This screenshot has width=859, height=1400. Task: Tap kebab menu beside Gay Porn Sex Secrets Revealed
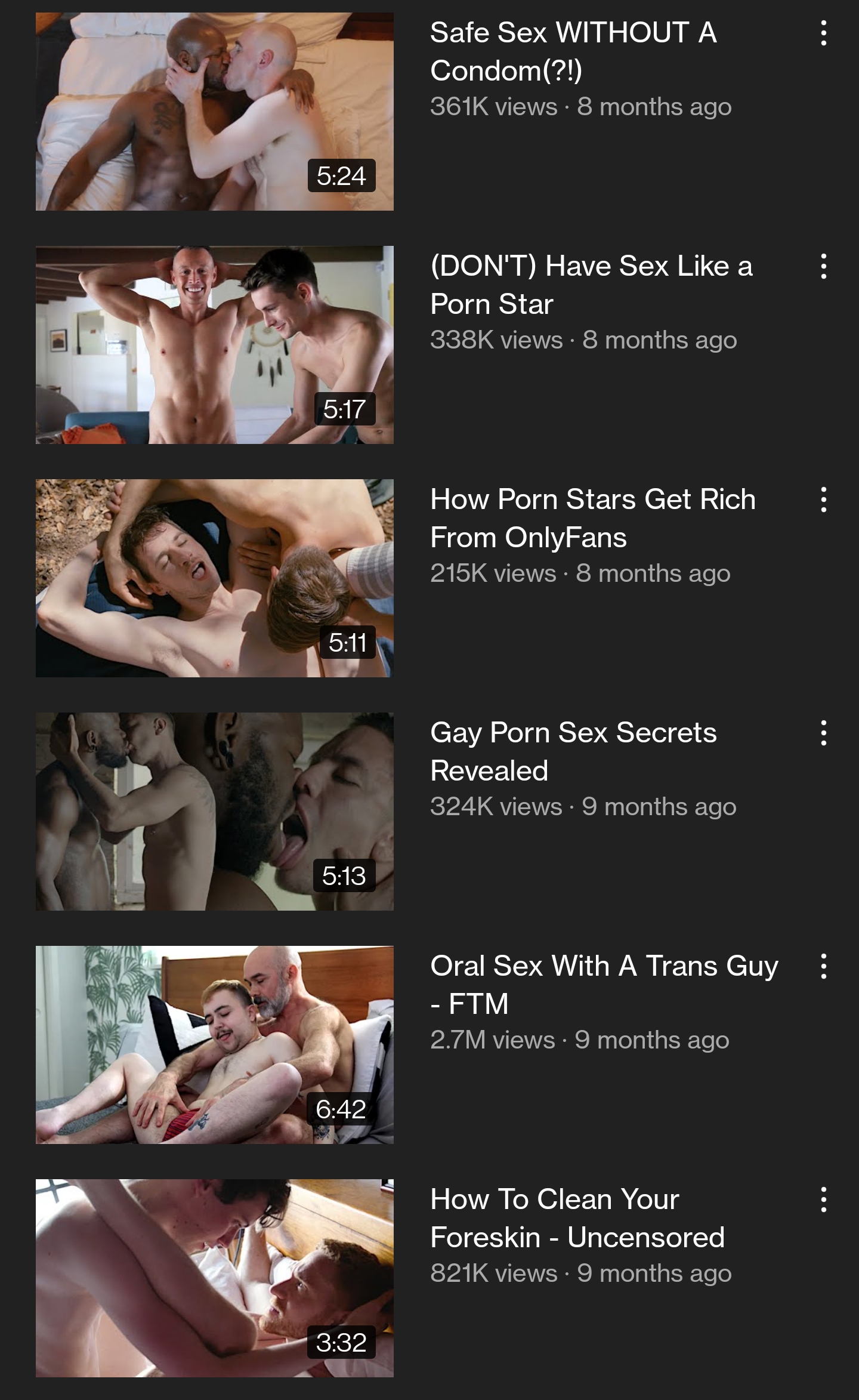[823, 733]
